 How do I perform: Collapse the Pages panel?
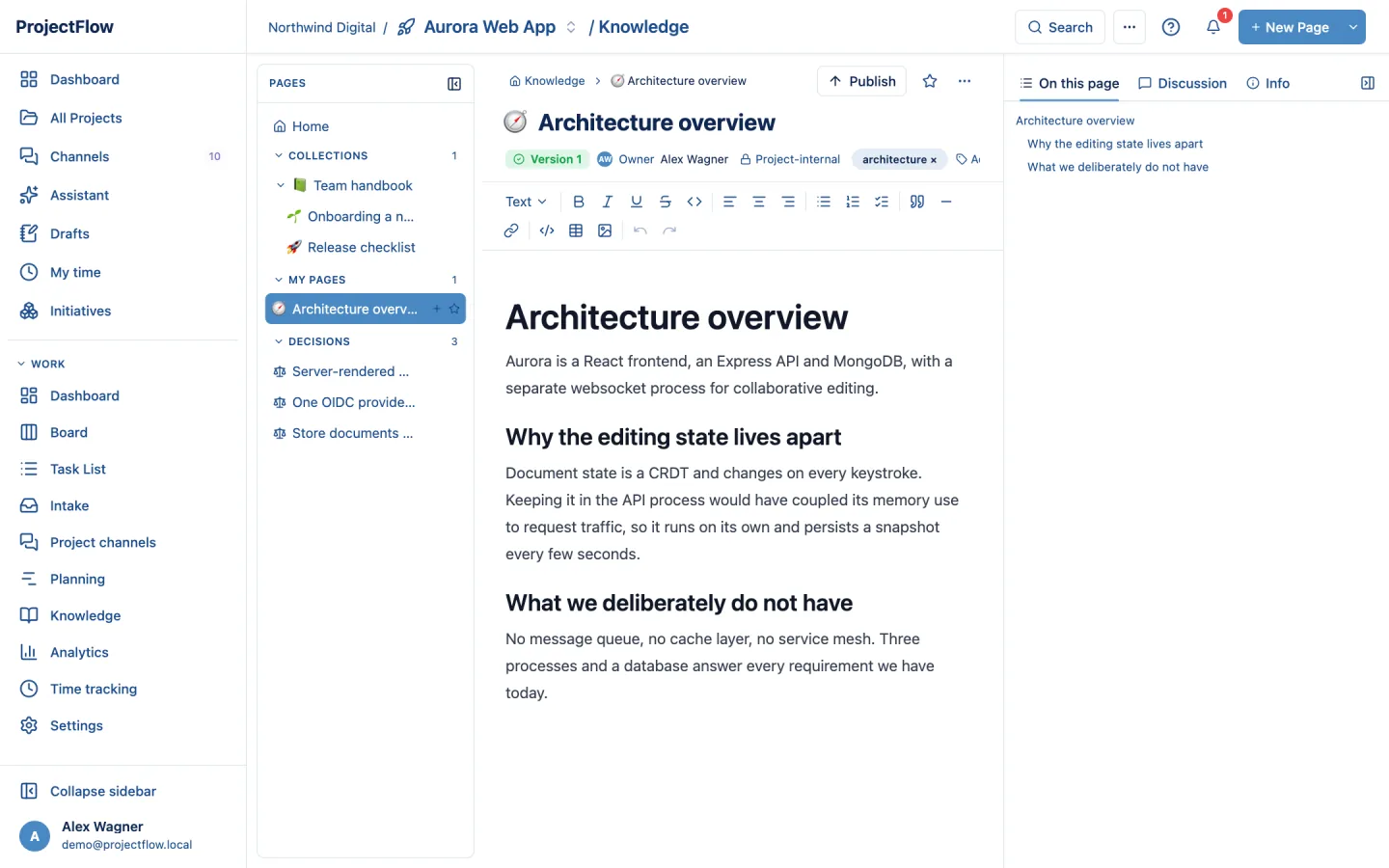point(454,84)
